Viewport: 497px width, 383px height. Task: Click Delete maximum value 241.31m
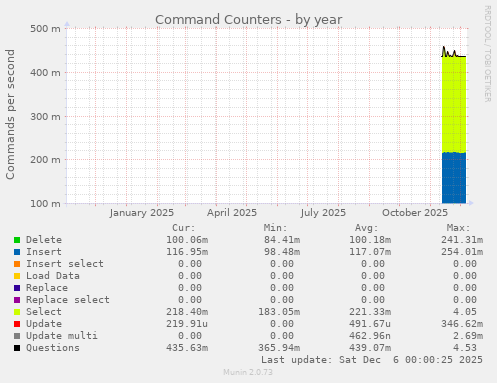(x=462, y=240)
